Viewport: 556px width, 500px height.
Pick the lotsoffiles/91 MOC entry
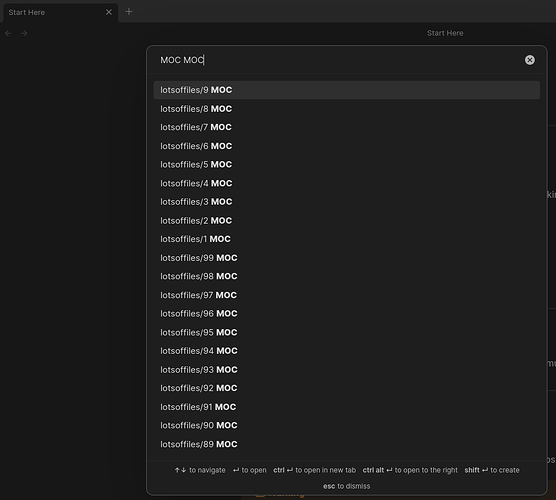pos(346,407)
